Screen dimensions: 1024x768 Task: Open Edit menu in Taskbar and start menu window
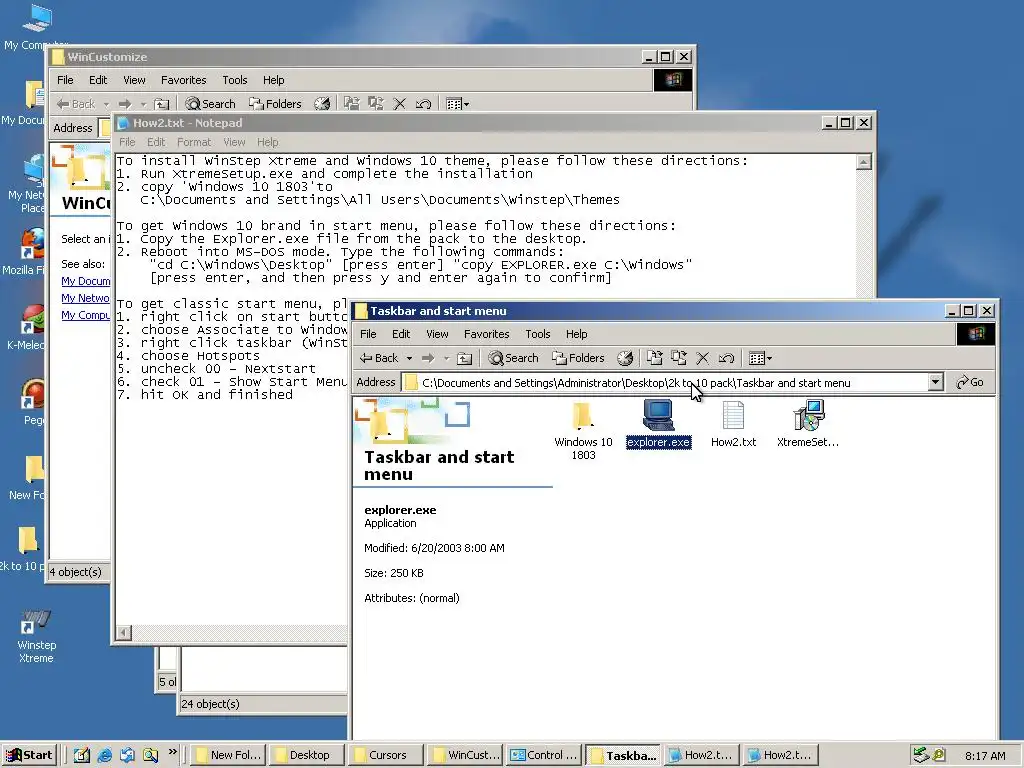point(401,334)
